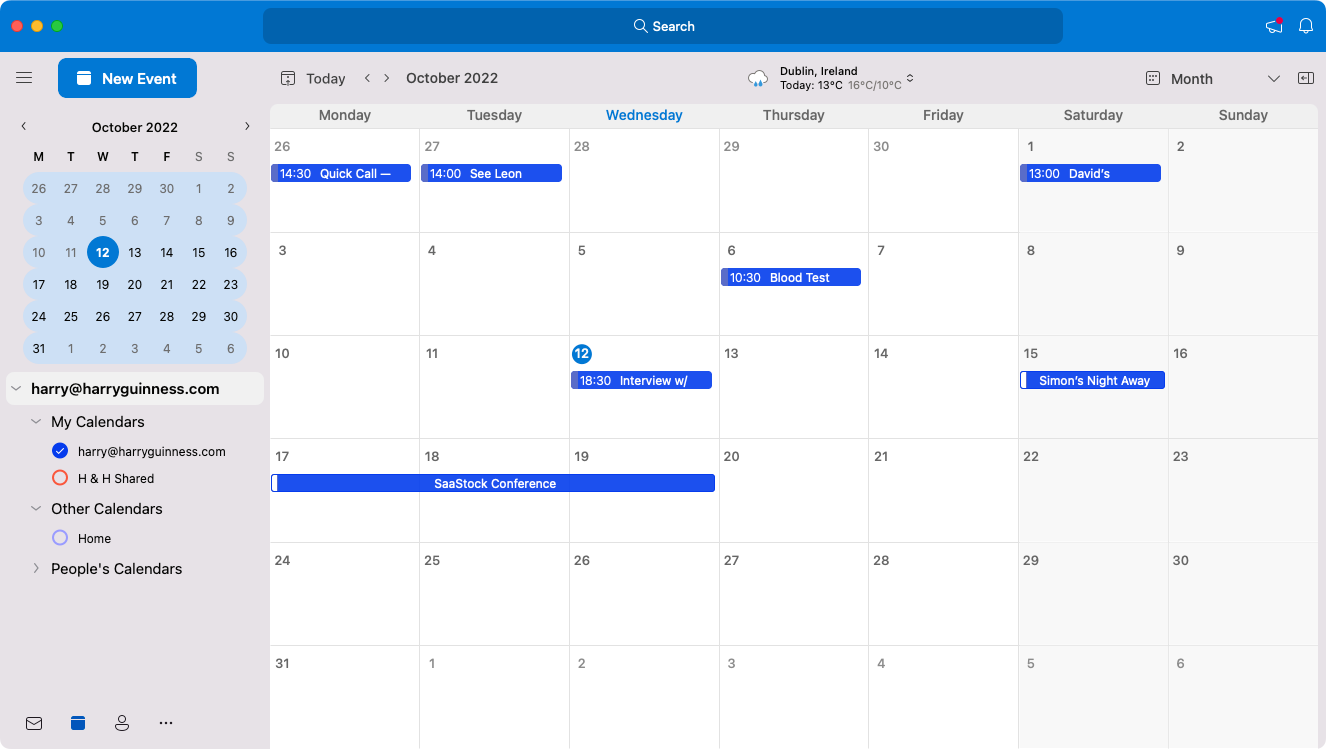
Task: Open Simon's Night Away event
Action: click(x=1092, y=380)
